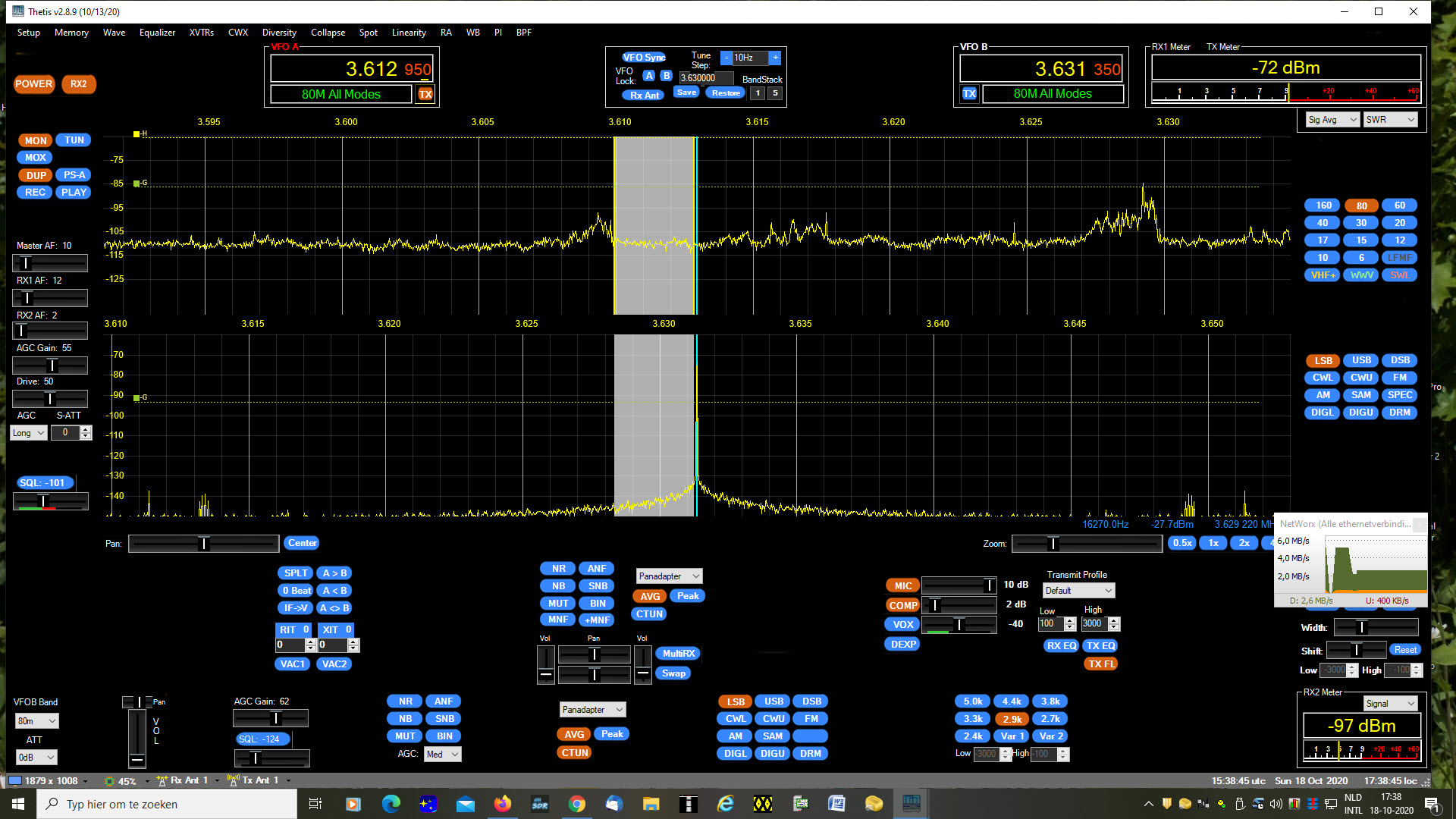Image resolution: width=1456 pixels, height=819 pixels.
Task: Lock VFO A with the A lock toggle
Action: point(649,76)
